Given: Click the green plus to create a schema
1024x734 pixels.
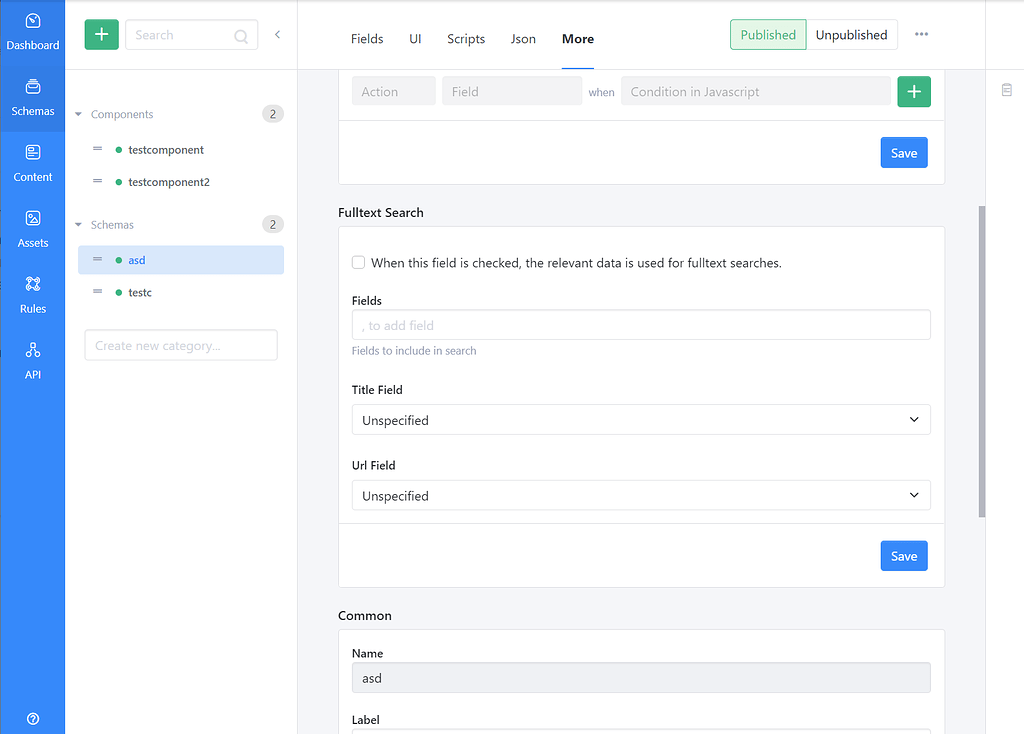Looking at the screenshot, I should (100, 34).
